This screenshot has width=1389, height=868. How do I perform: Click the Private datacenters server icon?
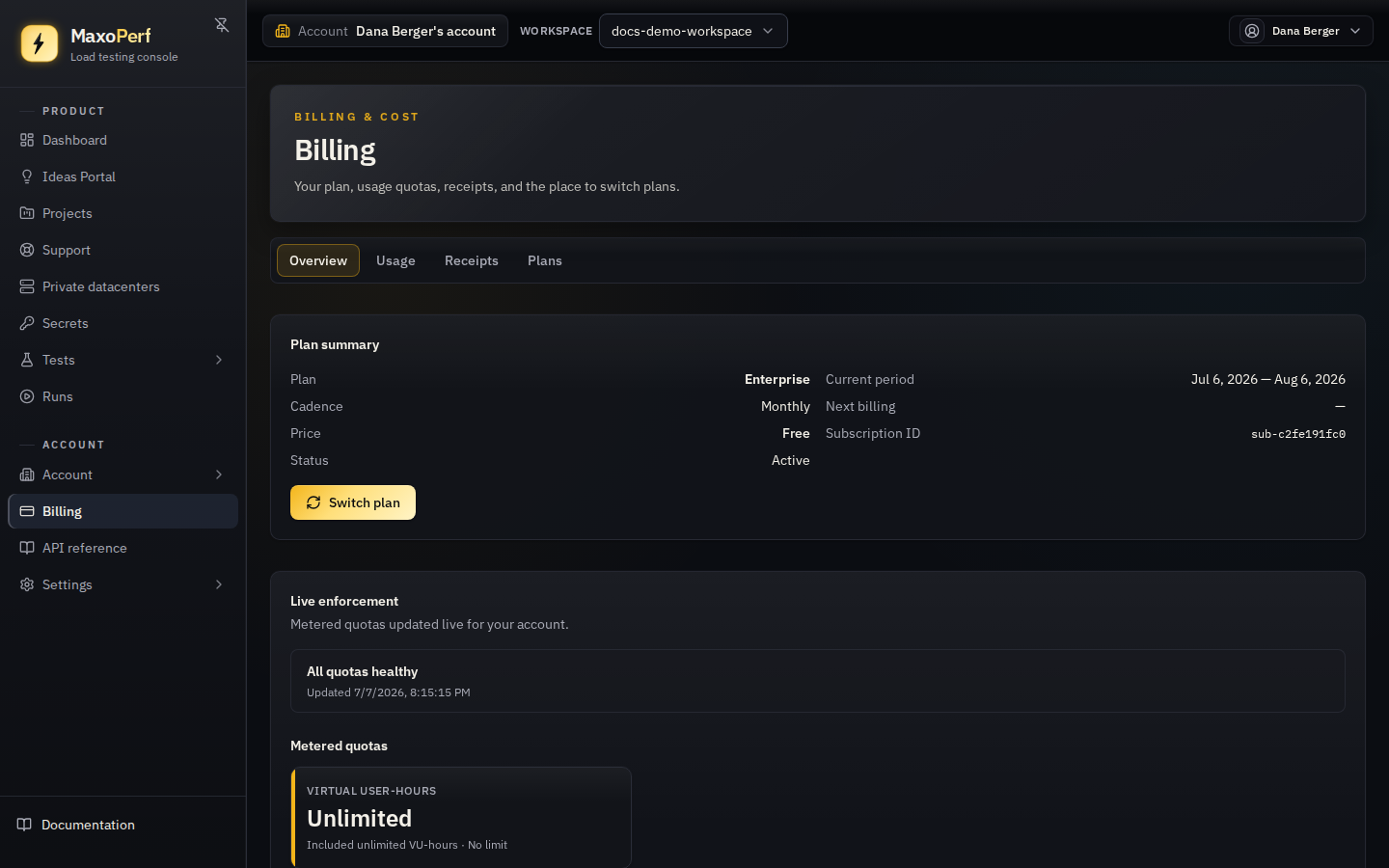27,286
